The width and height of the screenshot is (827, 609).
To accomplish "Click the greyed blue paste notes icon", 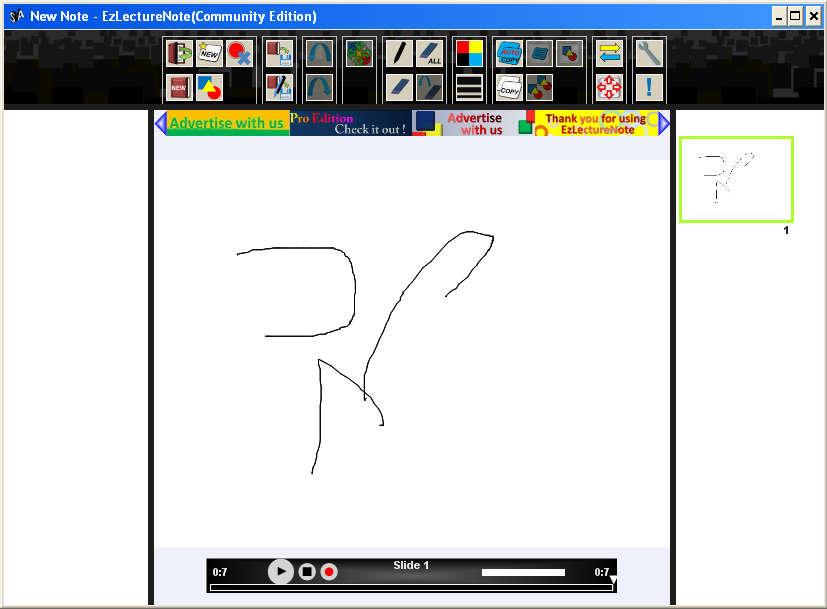I will pos(540,53).
